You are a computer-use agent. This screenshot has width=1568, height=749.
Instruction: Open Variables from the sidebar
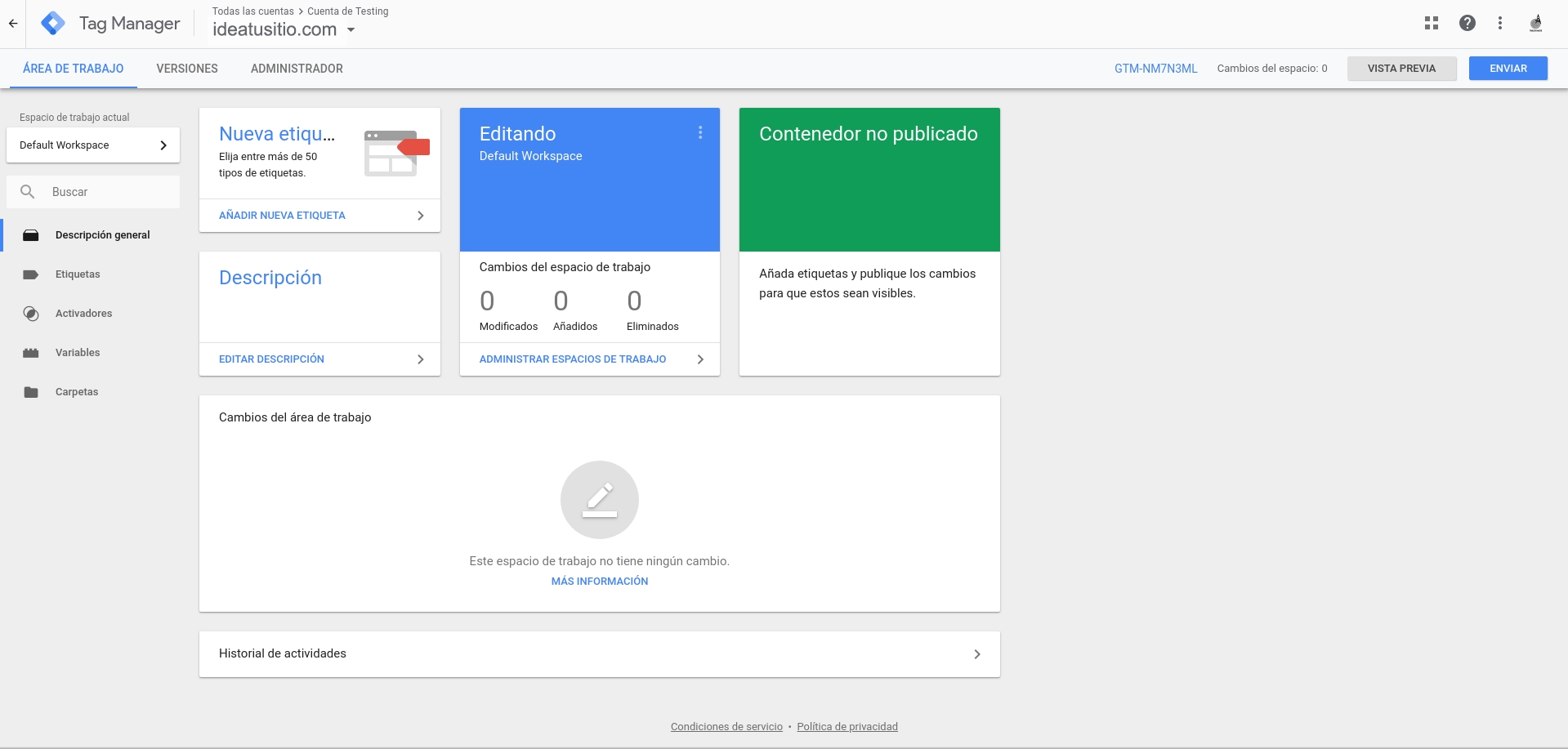pyautogui.click(x=78, y=353)
